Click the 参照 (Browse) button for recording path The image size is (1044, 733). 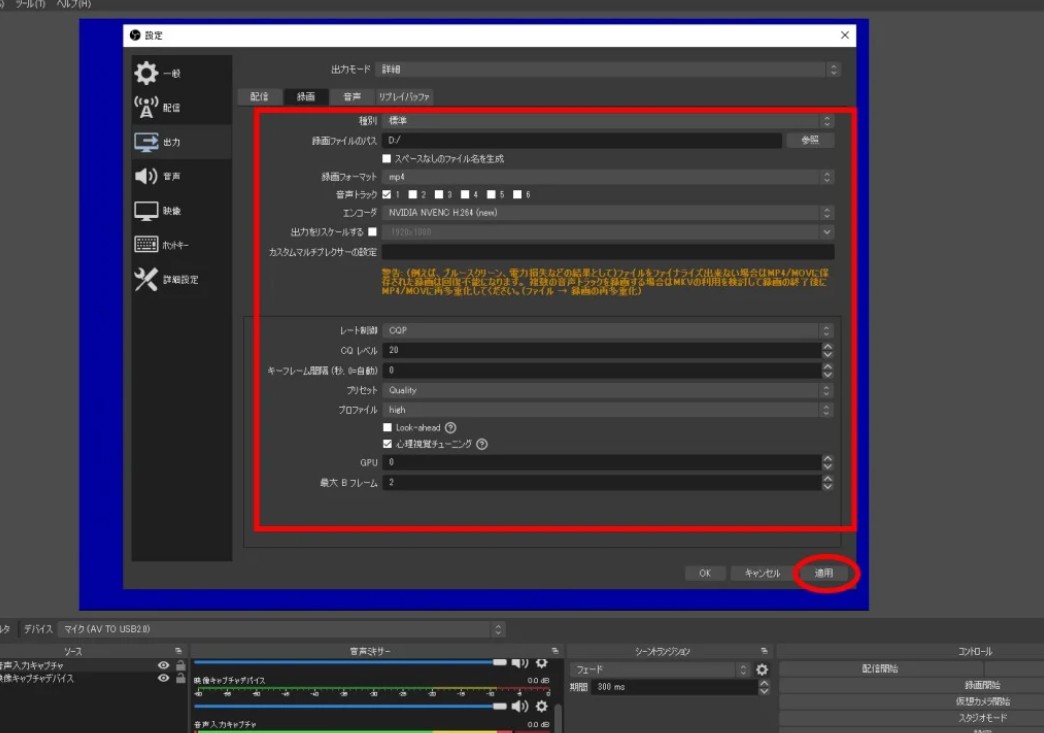(x=810, y=141)
